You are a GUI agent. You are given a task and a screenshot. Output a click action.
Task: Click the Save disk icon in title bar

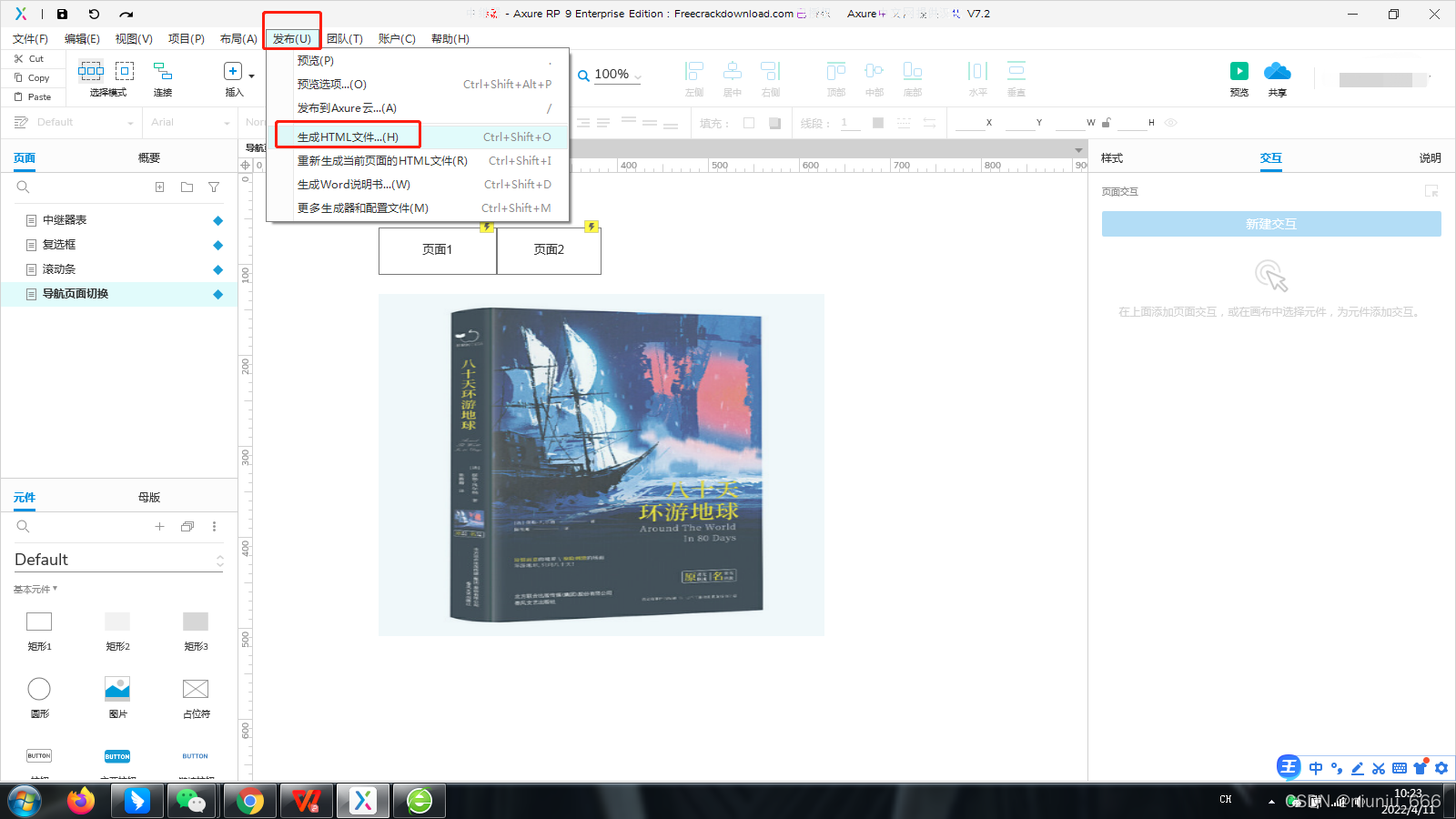tap(62, 14)
